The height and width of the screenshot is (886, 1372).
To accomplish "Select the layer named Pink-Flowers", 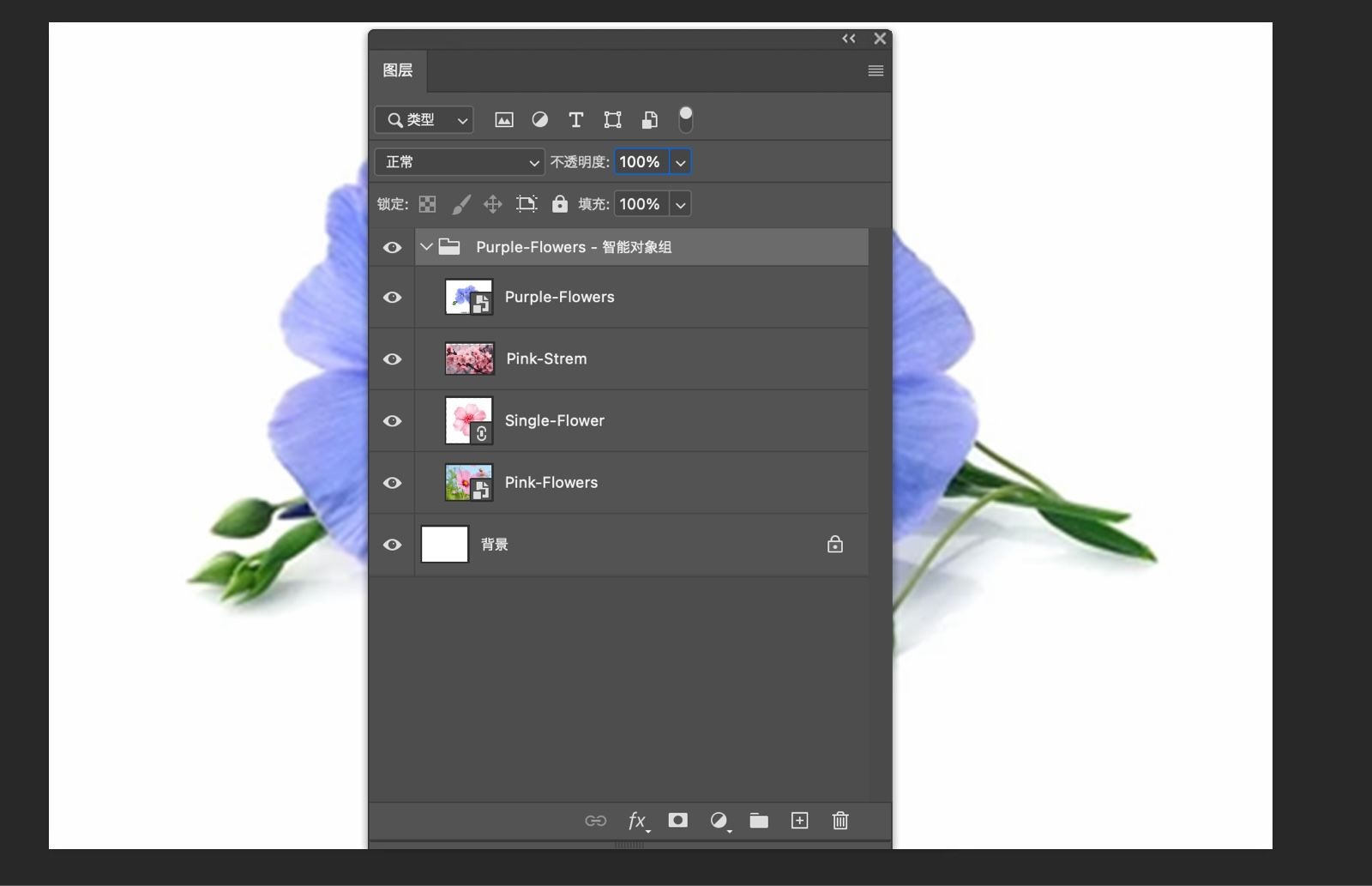I will (x=551, y=482).
